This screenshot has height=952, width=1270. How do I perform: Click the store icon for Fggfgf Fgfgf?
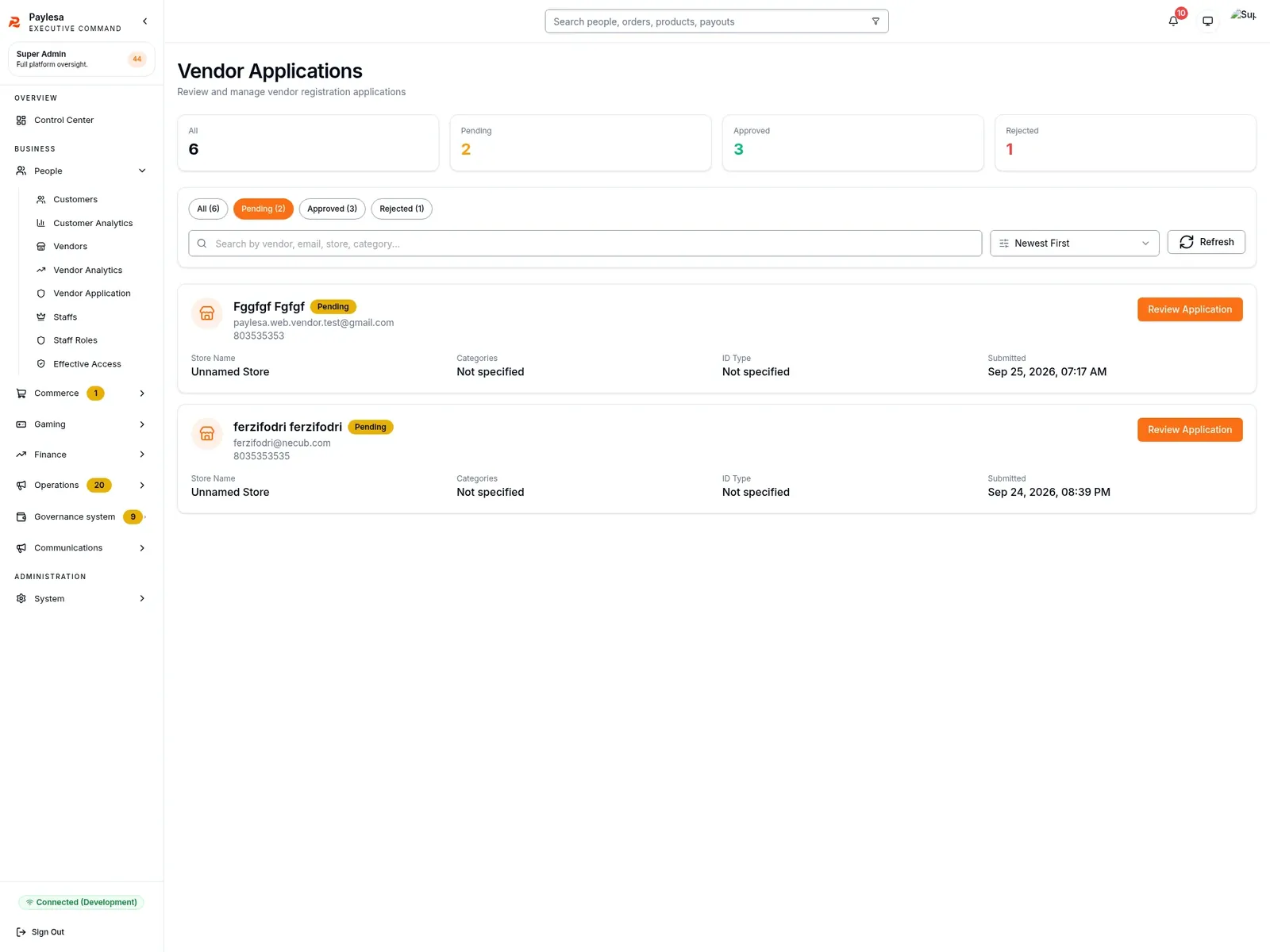click(x=207, y=313)
